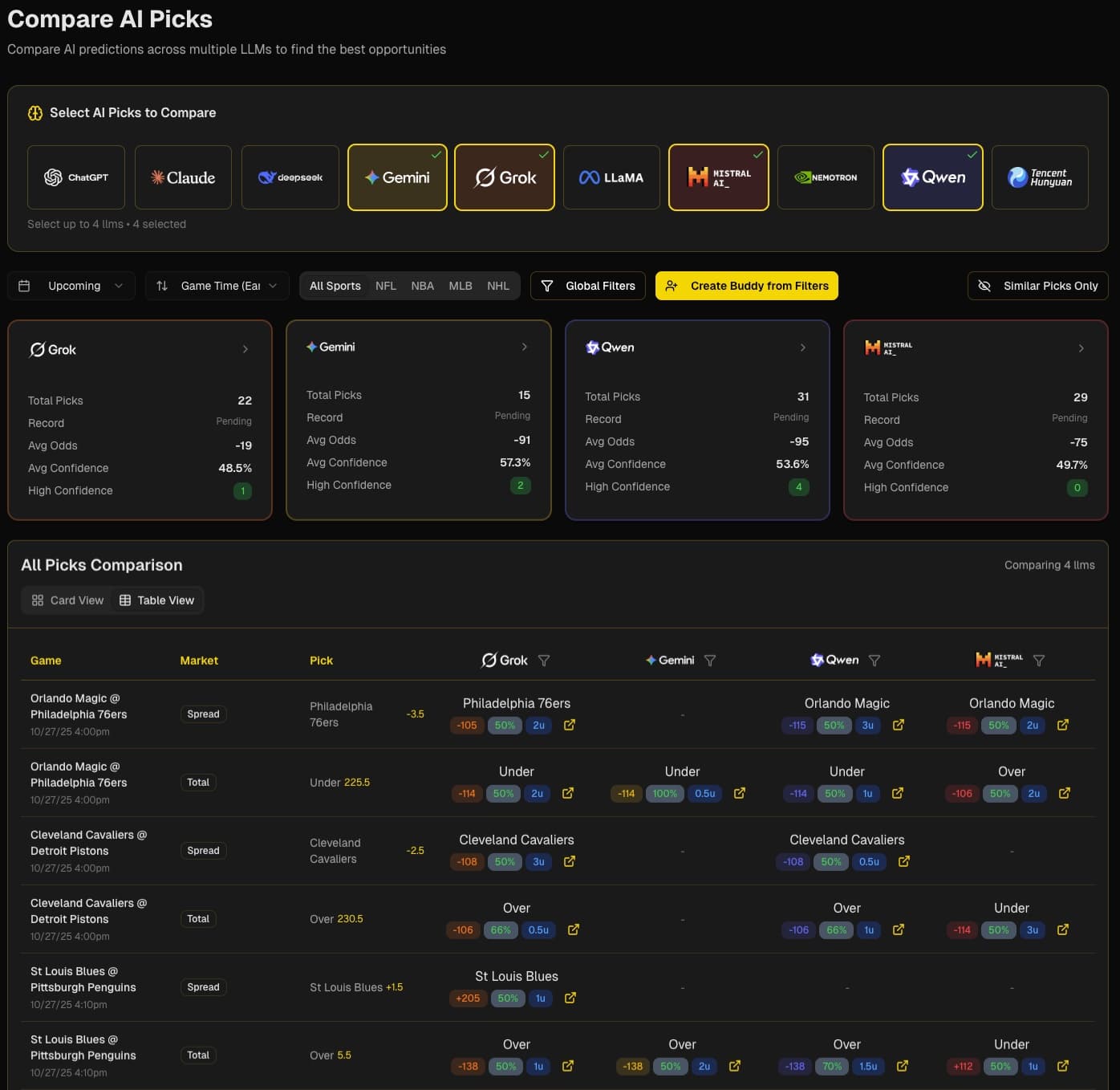Select the ChatGPT model icon

click(75, 177)
